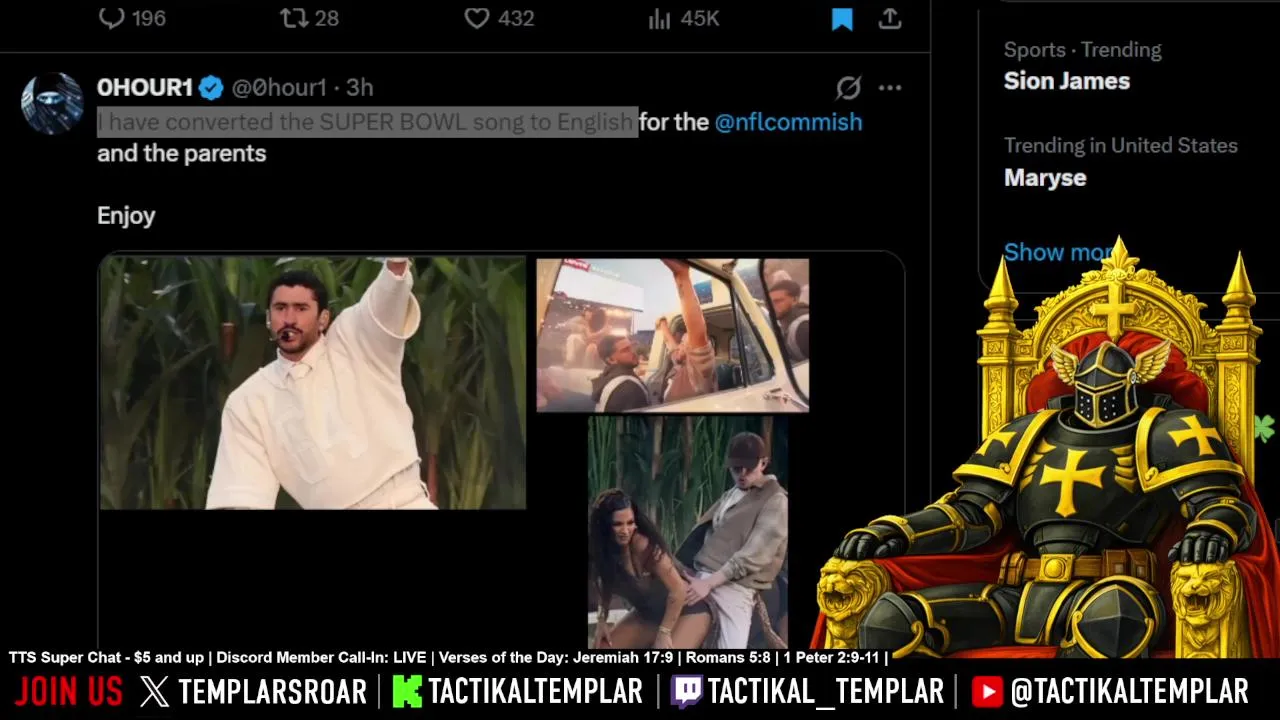1280x720 pixels.
Task: Open the three-dot more menu on the post
Action: pos(890,88)
